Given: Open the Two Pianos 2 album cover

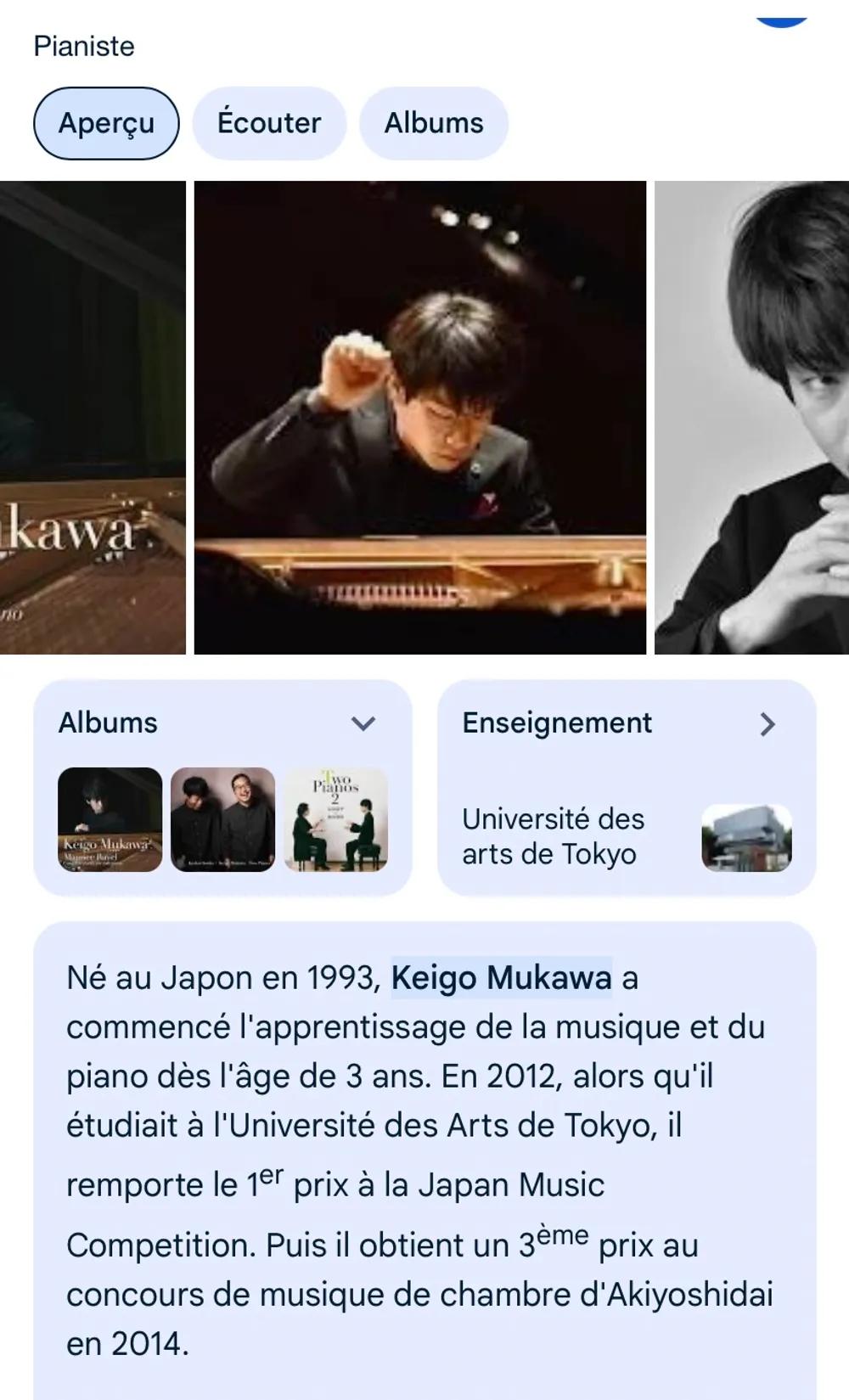Looking at the screenshot, I should pos(336,819).
